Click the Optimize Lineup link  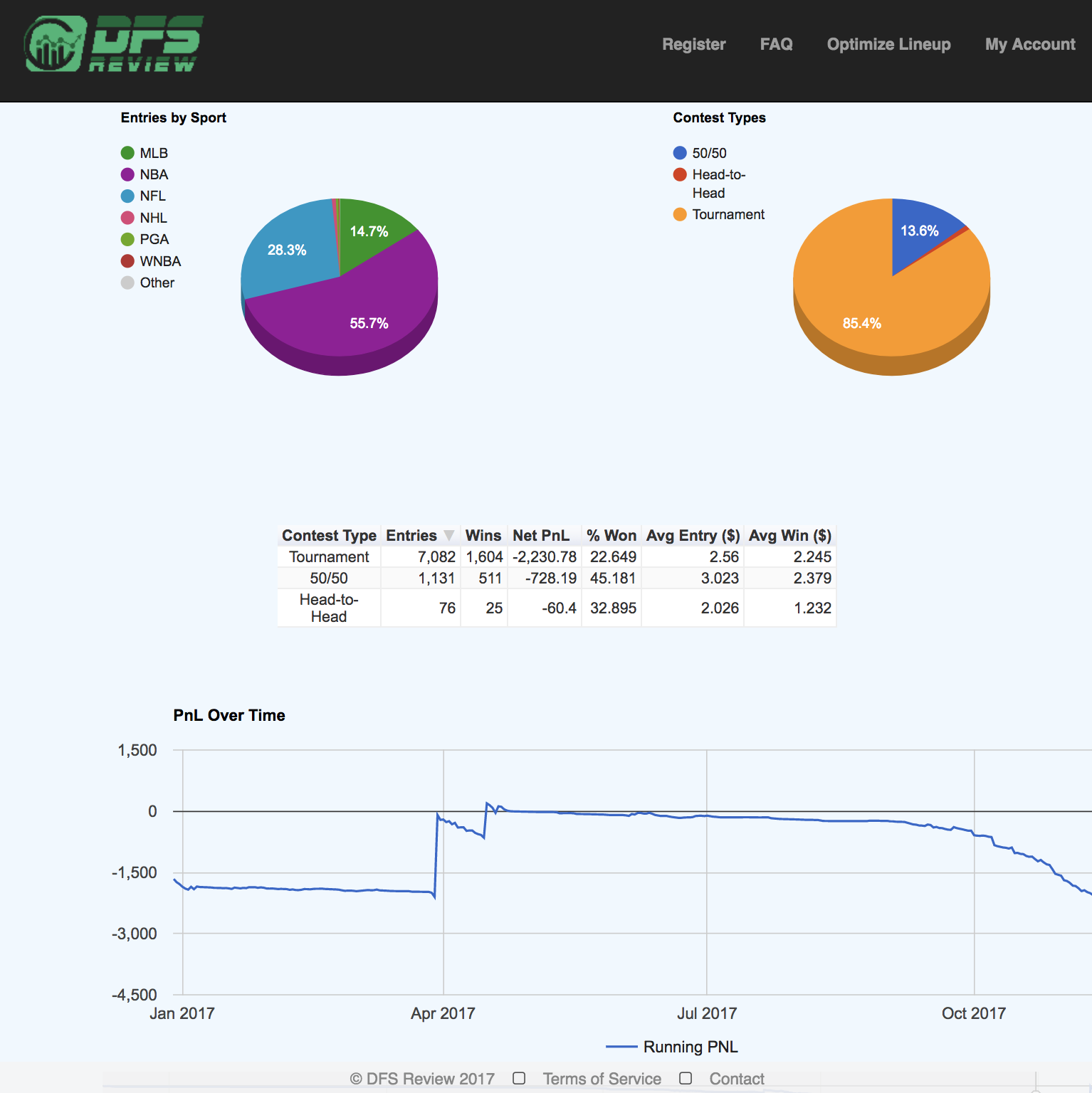[x=888, y=44]
